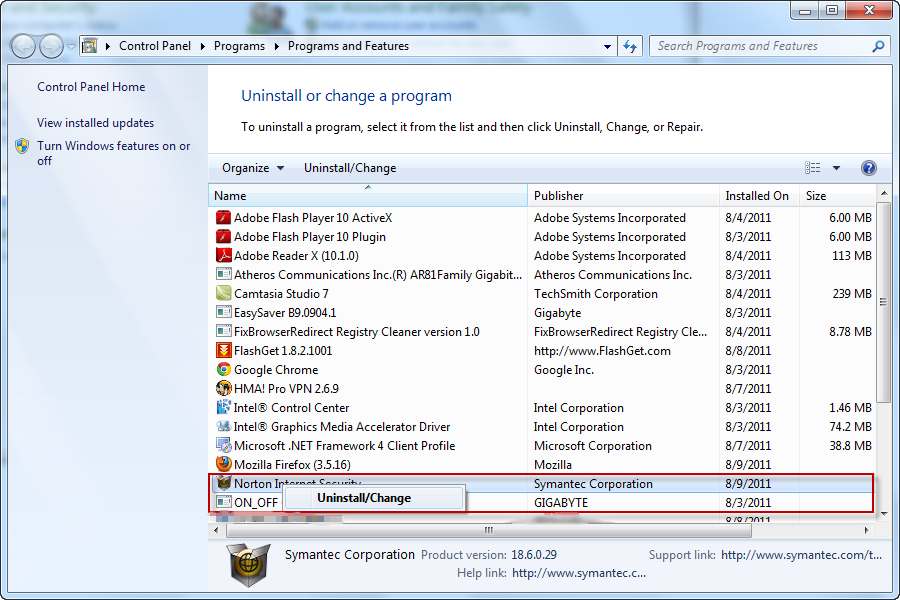Viewport: 900px width, 600px height.
Task: Select the Camtasia Studio 7 icon
Action: point(223,293)
